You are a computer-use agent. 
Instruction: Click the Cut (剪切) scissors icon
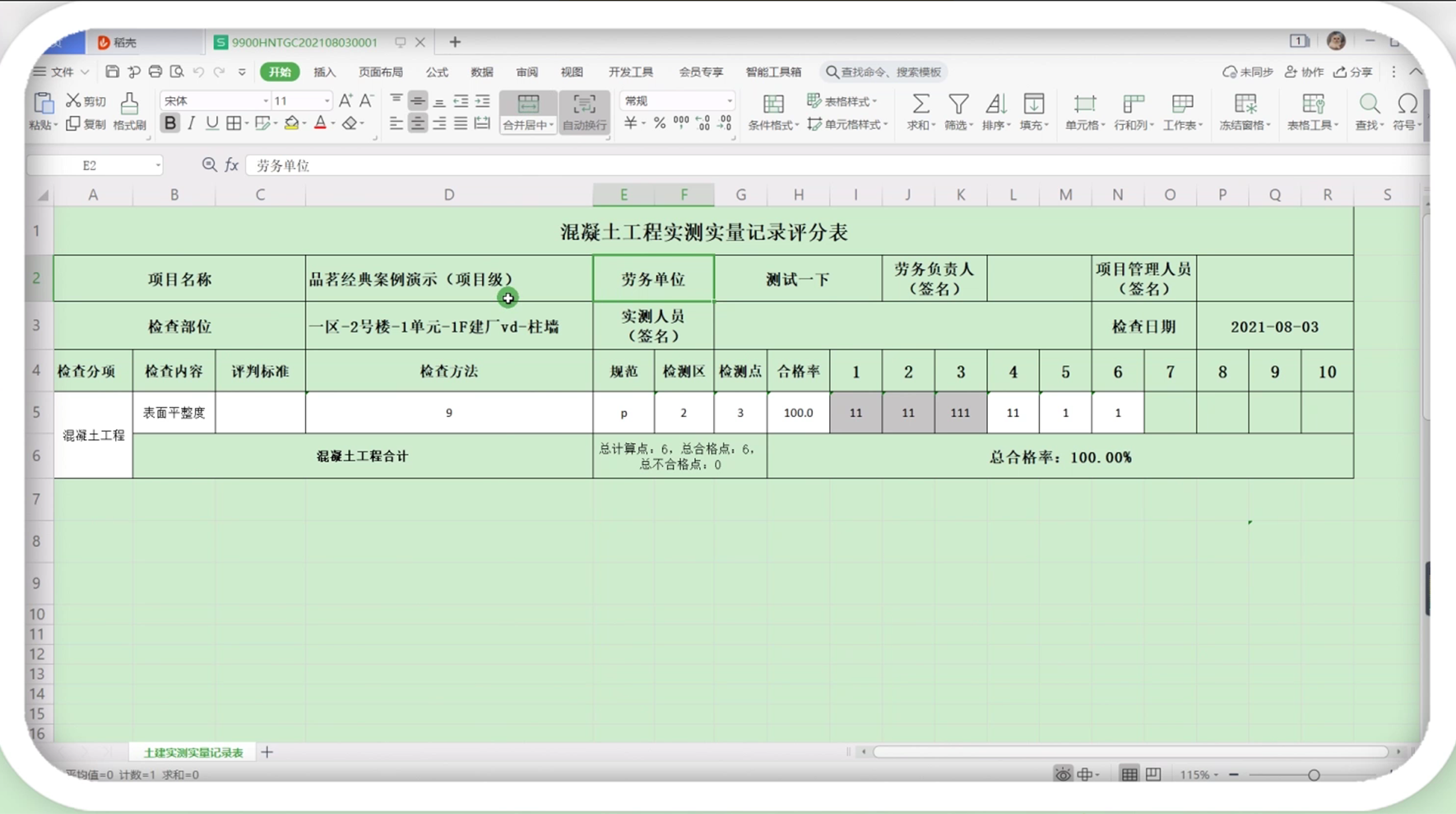point(73,100)
